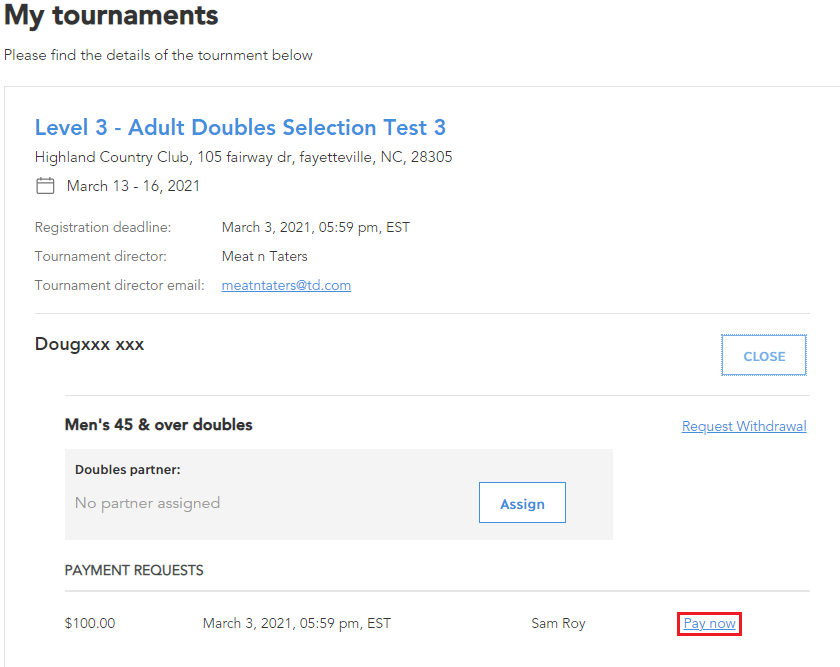
Task: Click the Meat n Taters director name
Action: 265,257
